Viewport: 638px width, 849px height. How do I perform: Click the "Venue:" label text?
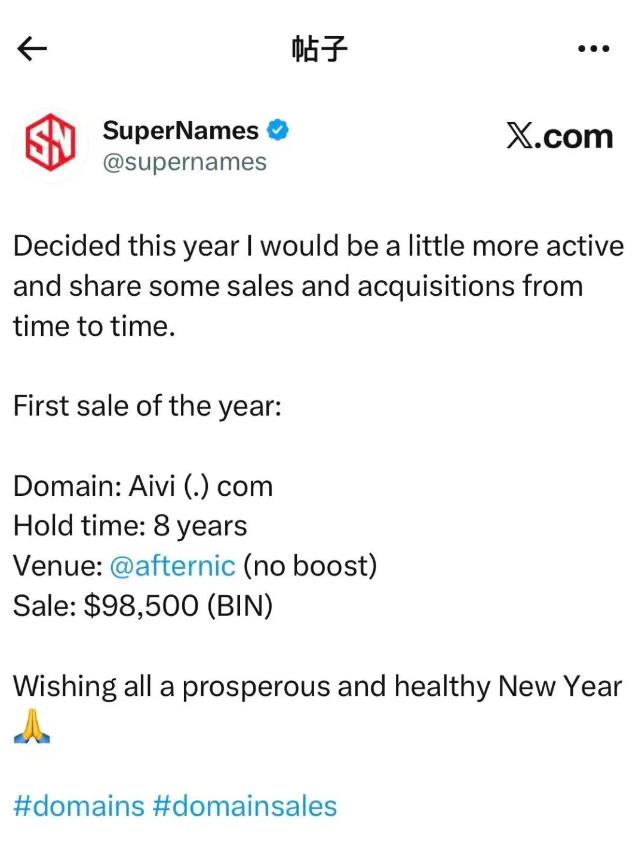[57, 565]
